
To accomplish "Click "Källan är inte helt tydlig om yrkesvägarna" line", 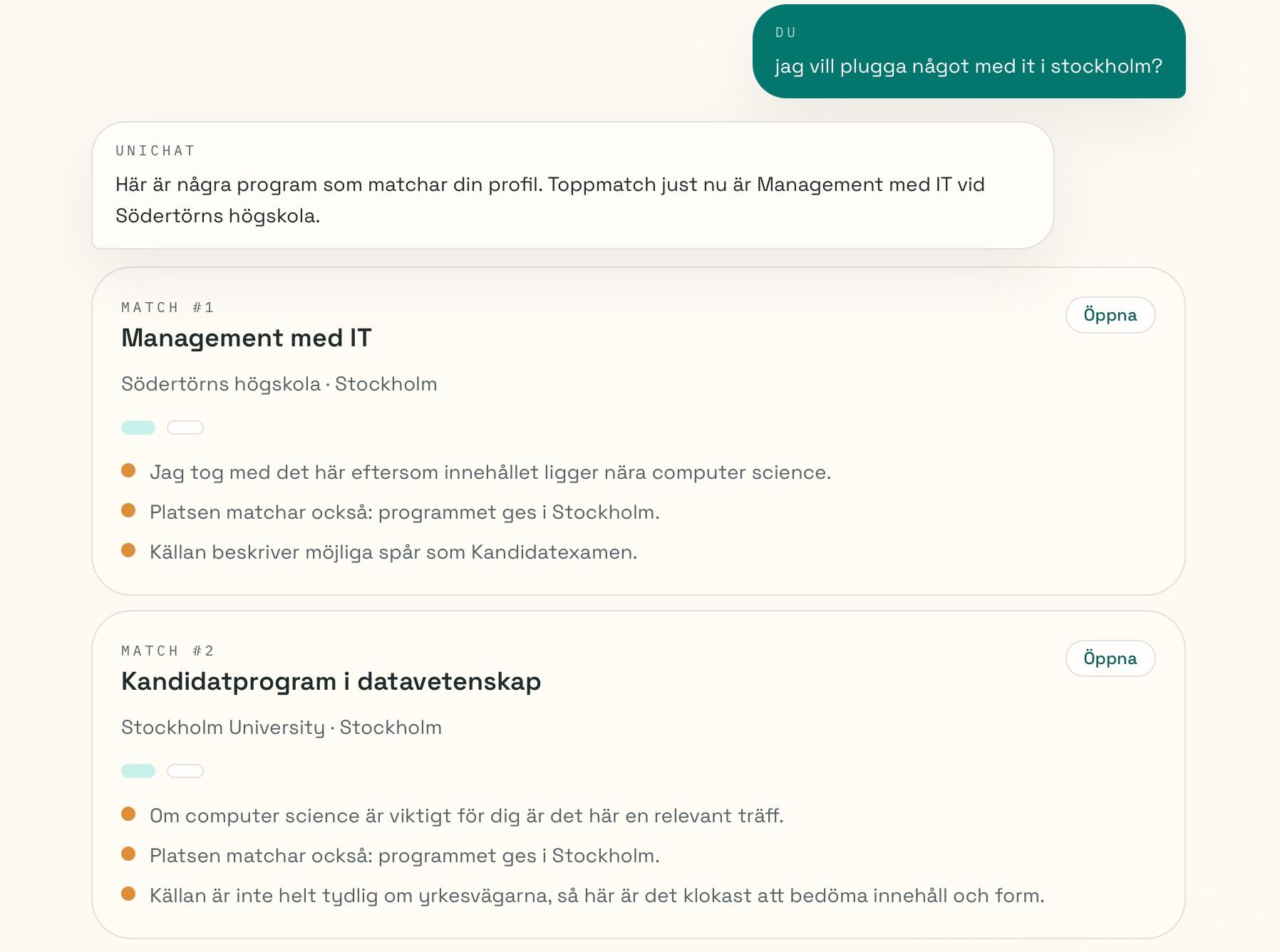I will point(597,896).
